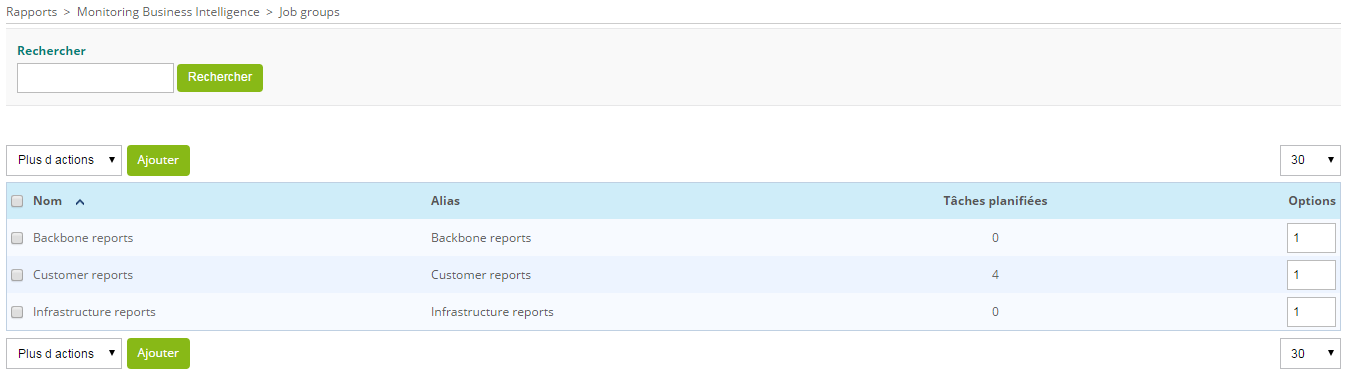Click the Infrastructure reports alias cell
This screenshot has width=1346, height=372.
(492, 312)
